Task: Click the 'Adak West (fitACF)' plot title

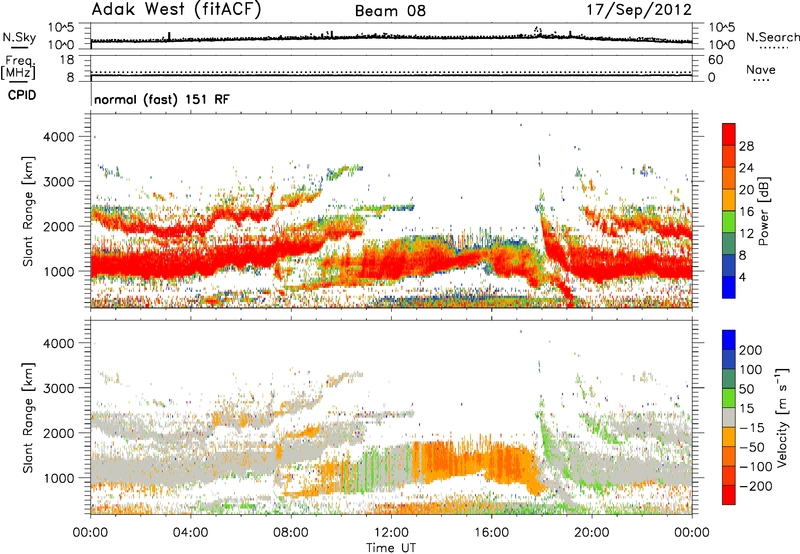Action: pos(176,10)
